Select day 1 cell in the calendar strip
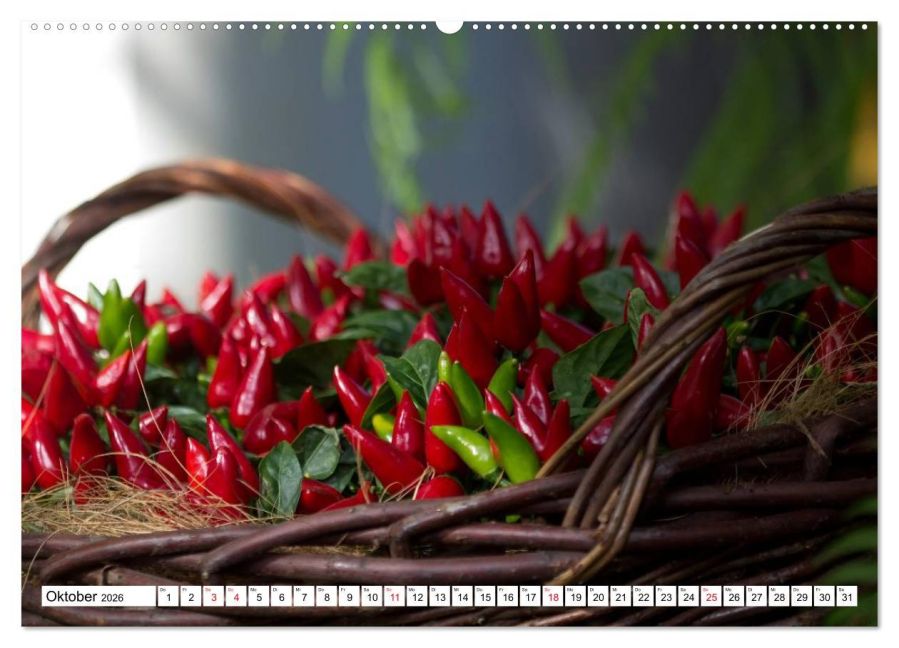The width and height of the screenshot is (899, 648). click(x=168, y=596)
